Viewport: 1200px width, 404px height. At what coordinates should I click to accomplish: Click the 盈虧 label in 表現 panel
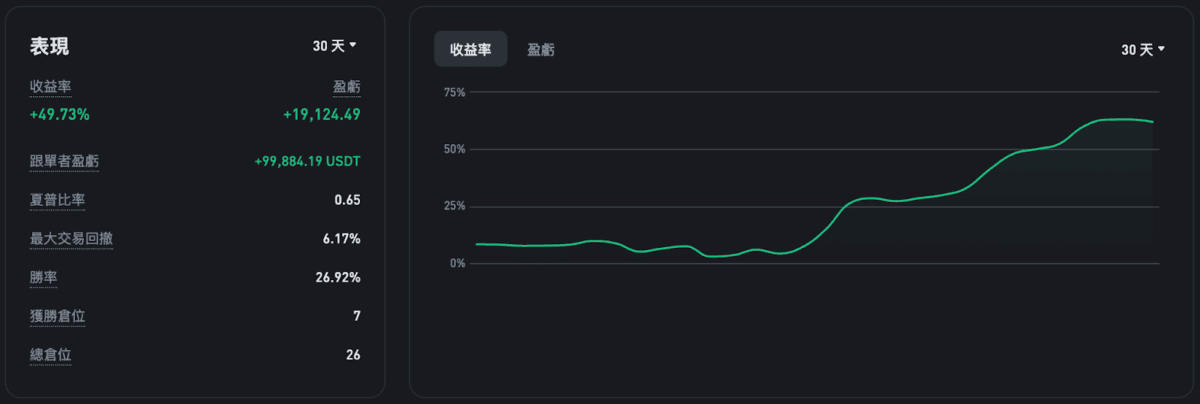tap(346, 87)
